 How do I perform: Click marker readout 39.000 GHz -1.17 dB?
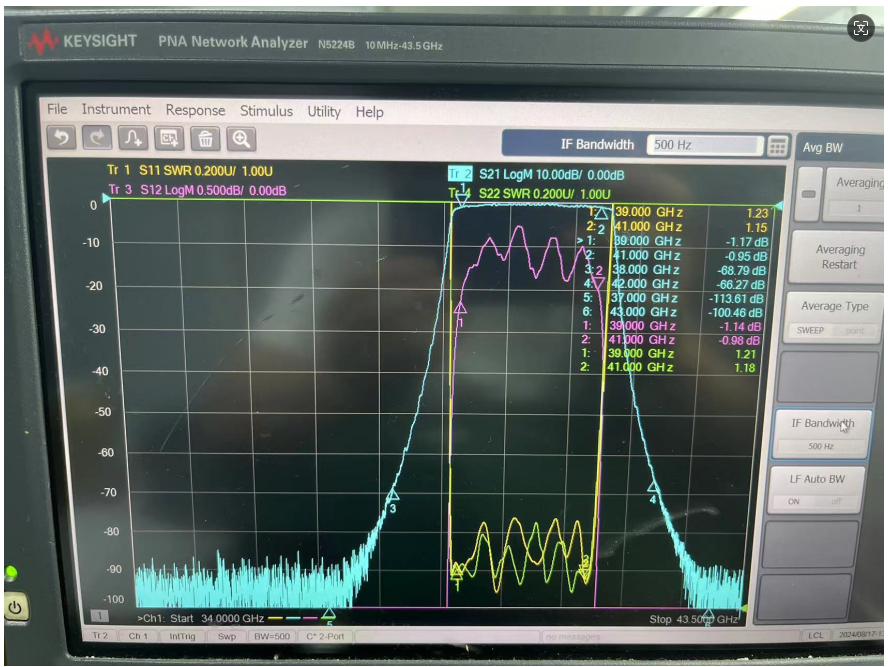673,241
